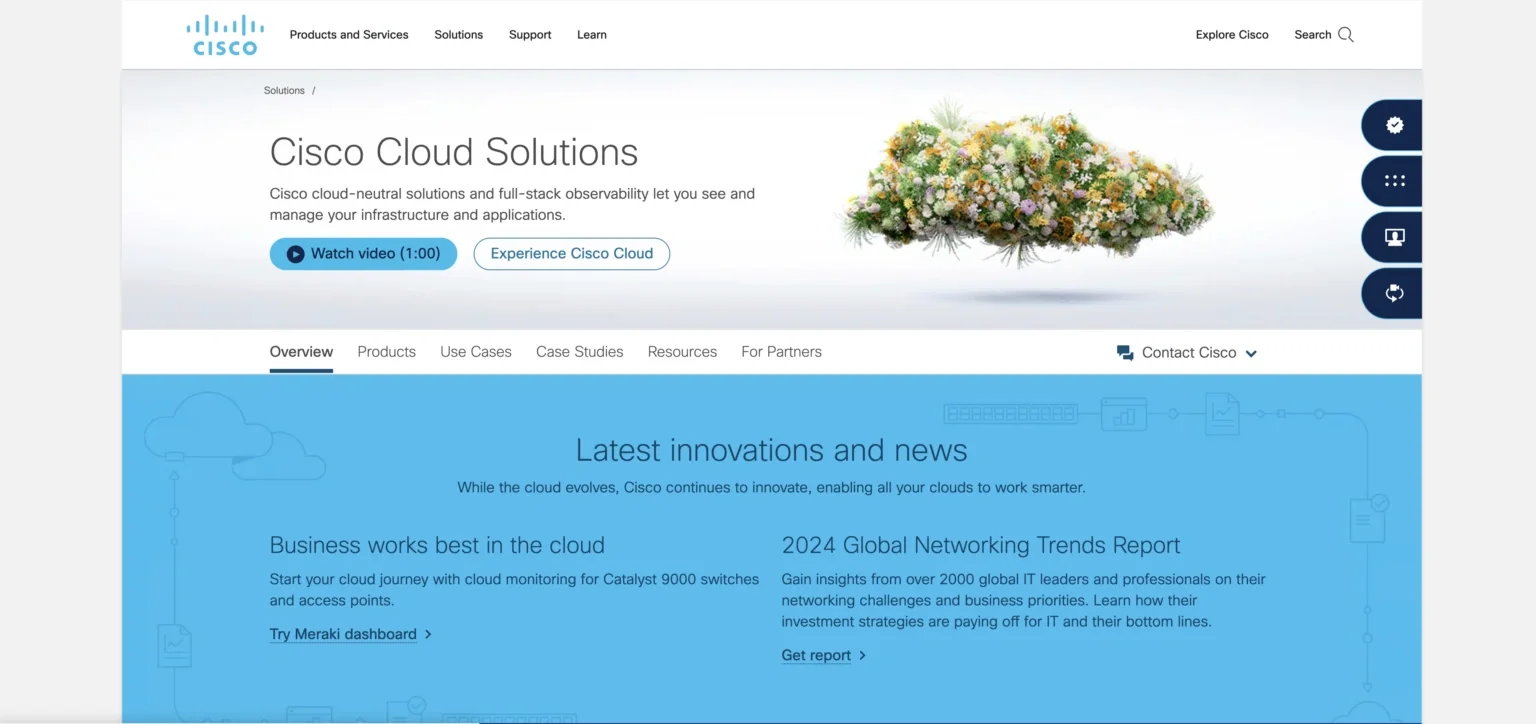Open the three-dots side button
The image size is (1536, 724).
(x=1393, y=181)
